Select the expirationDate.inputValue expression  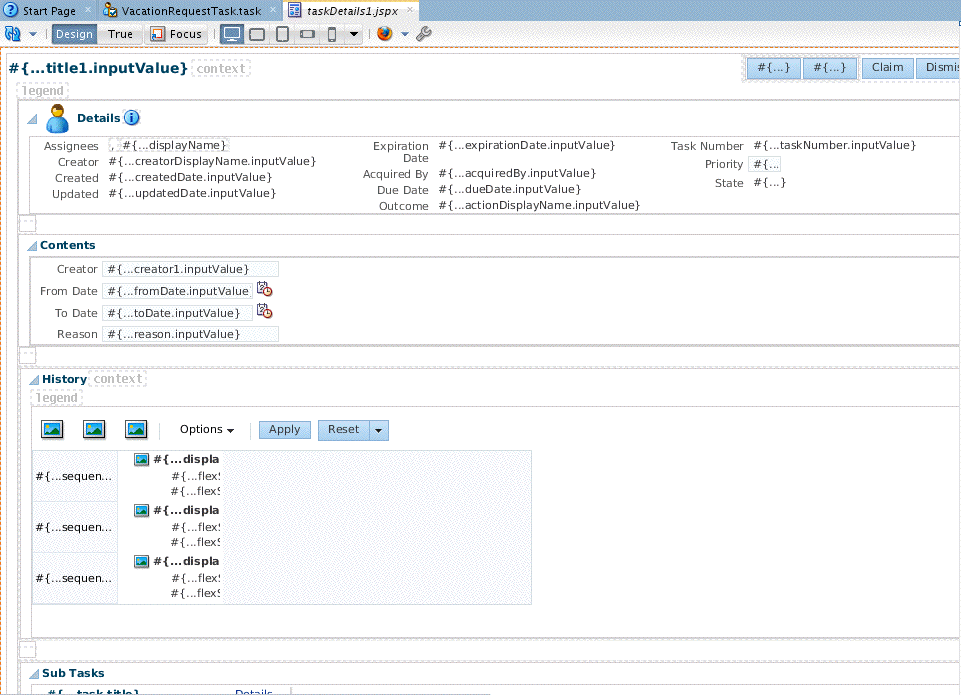526,145
